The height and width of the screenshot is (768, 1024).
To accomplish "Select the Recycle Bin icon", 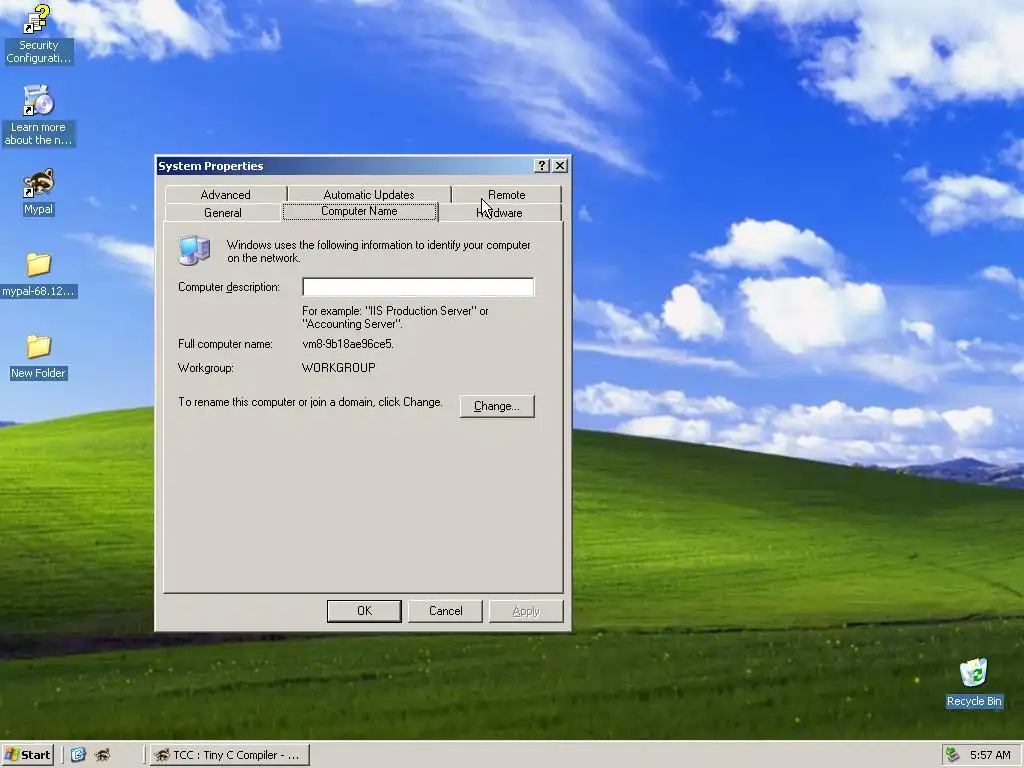I will [x=974, y=683].
